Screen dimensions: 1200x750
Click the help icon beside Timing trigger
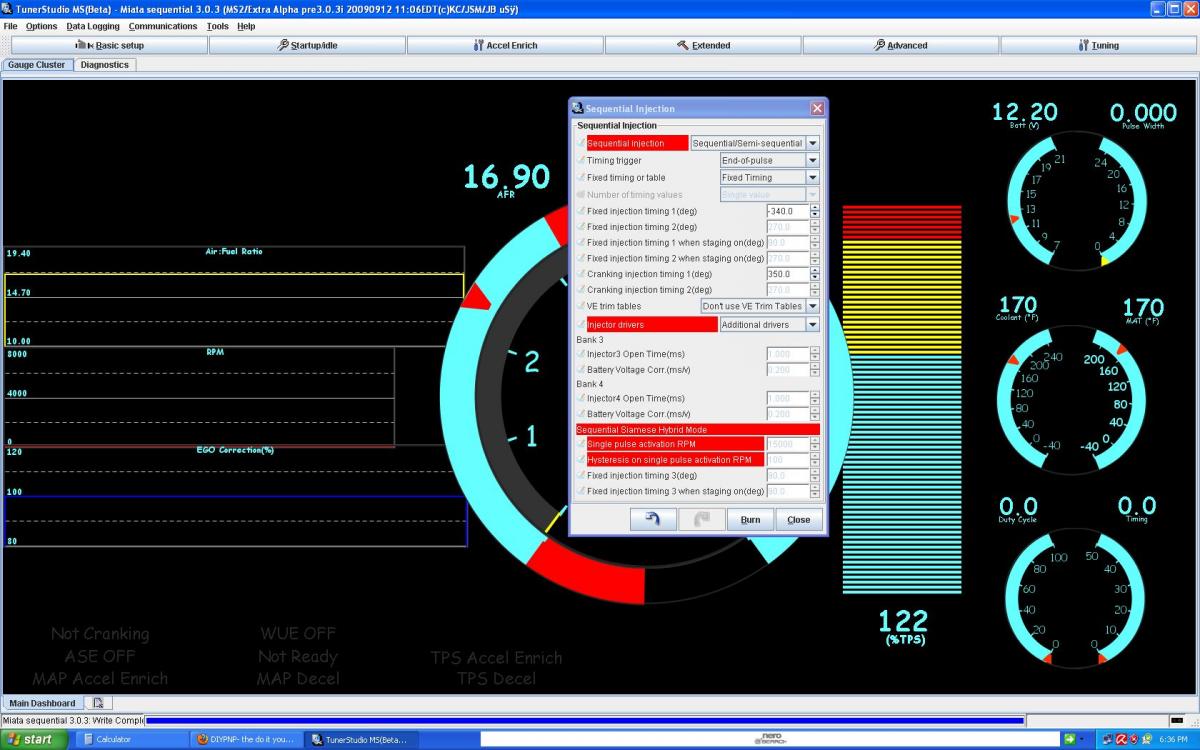(581, 161)
